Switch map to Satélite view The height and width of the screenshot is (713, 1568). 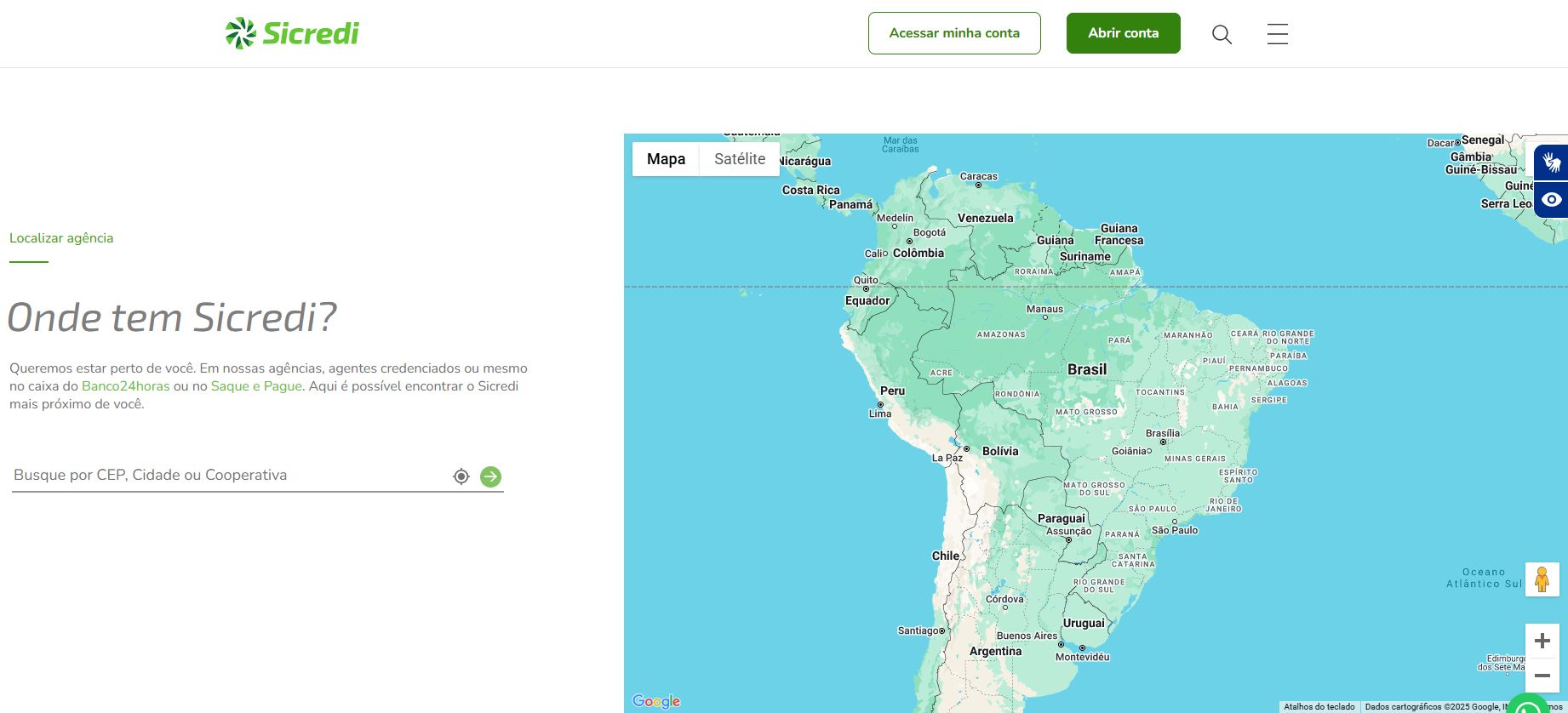coord(739,159)
